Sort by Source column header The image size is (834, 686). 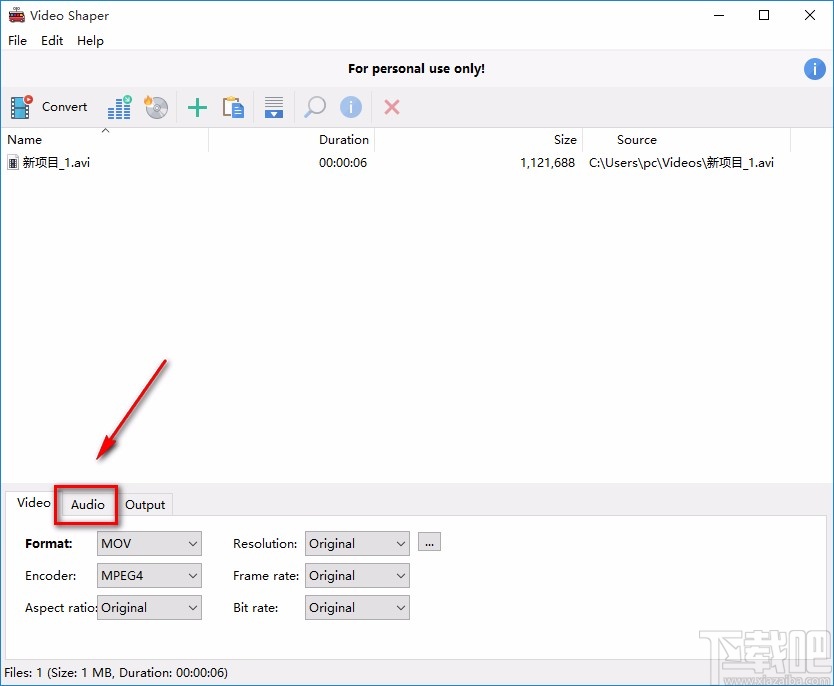point(686,139)
